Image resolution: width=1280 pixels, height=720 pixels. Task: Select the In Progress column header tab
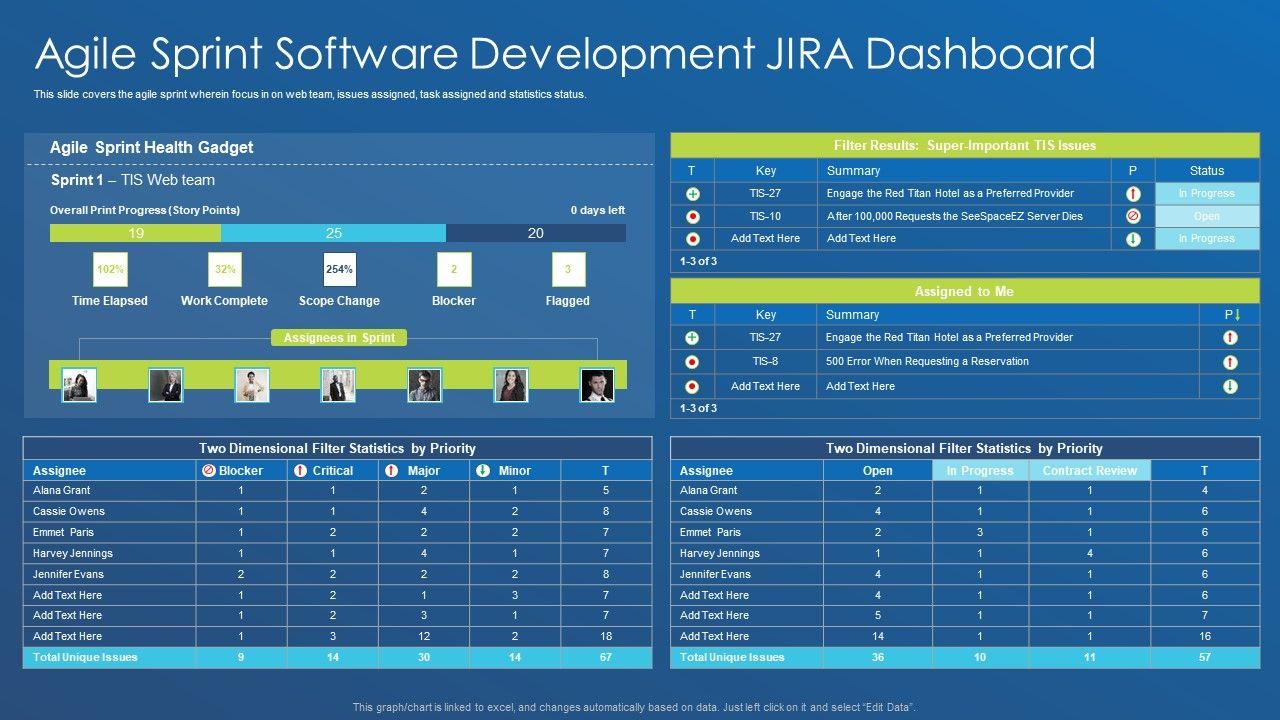coord(979,471)
